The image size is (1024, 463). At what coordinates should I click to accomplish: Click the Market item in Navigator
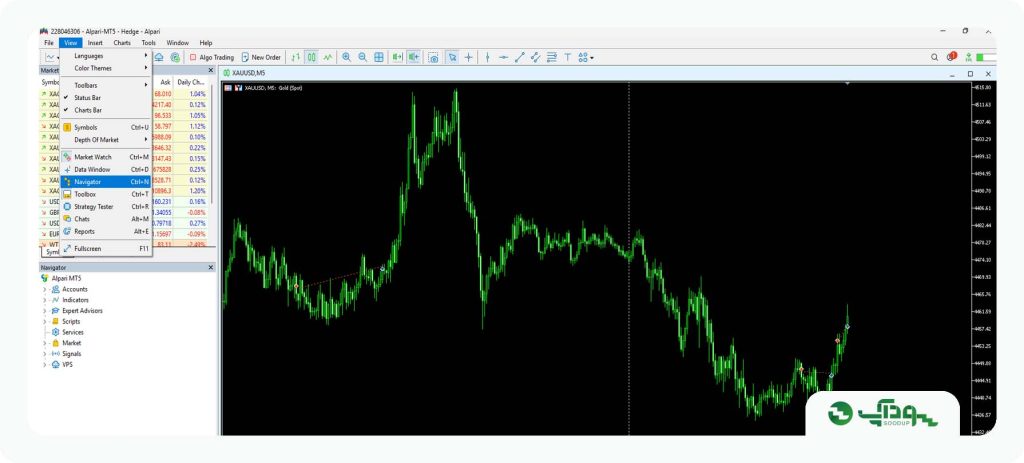point(72,343)
